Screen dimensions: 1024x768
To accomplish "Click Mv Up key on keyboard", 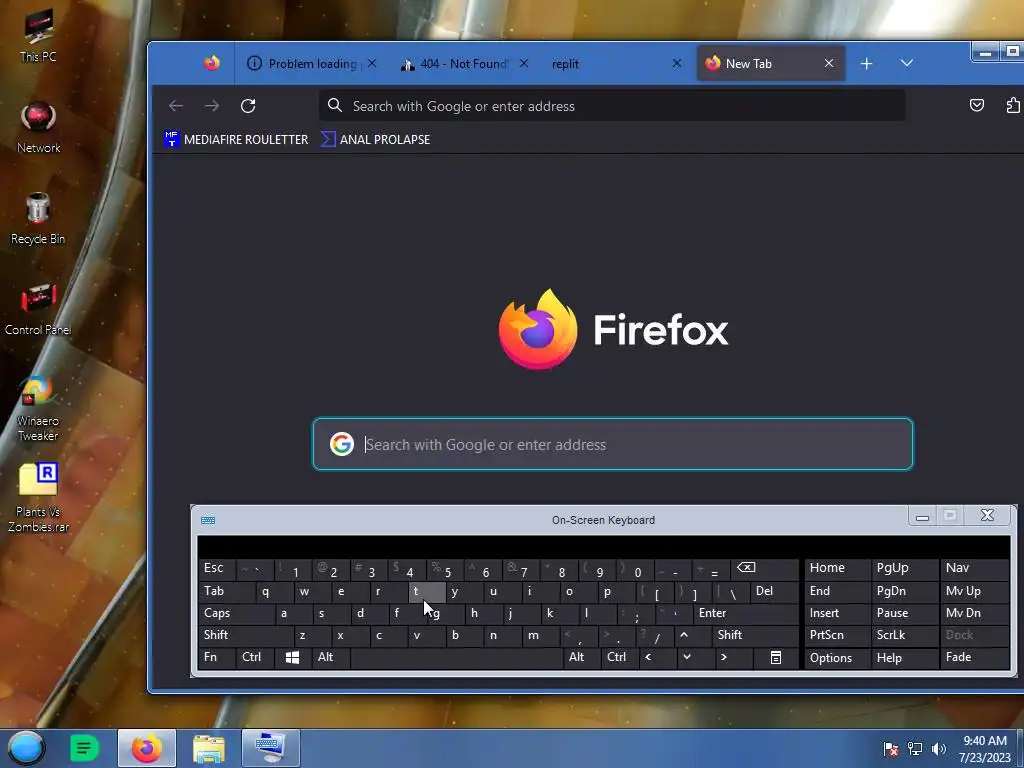I will 974,591.
